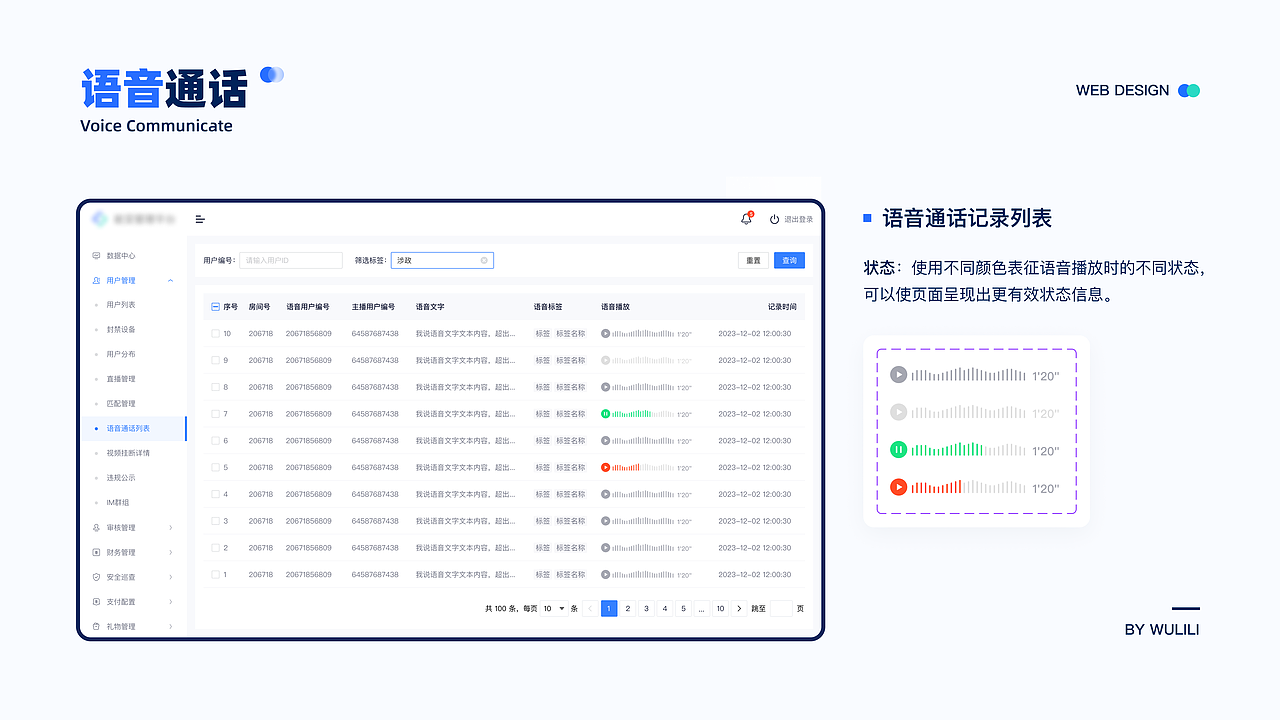This screenshot has width=1280, height=720.
Task: Collapse the 用户管理 menu chevron
Action: pos(171,281)
